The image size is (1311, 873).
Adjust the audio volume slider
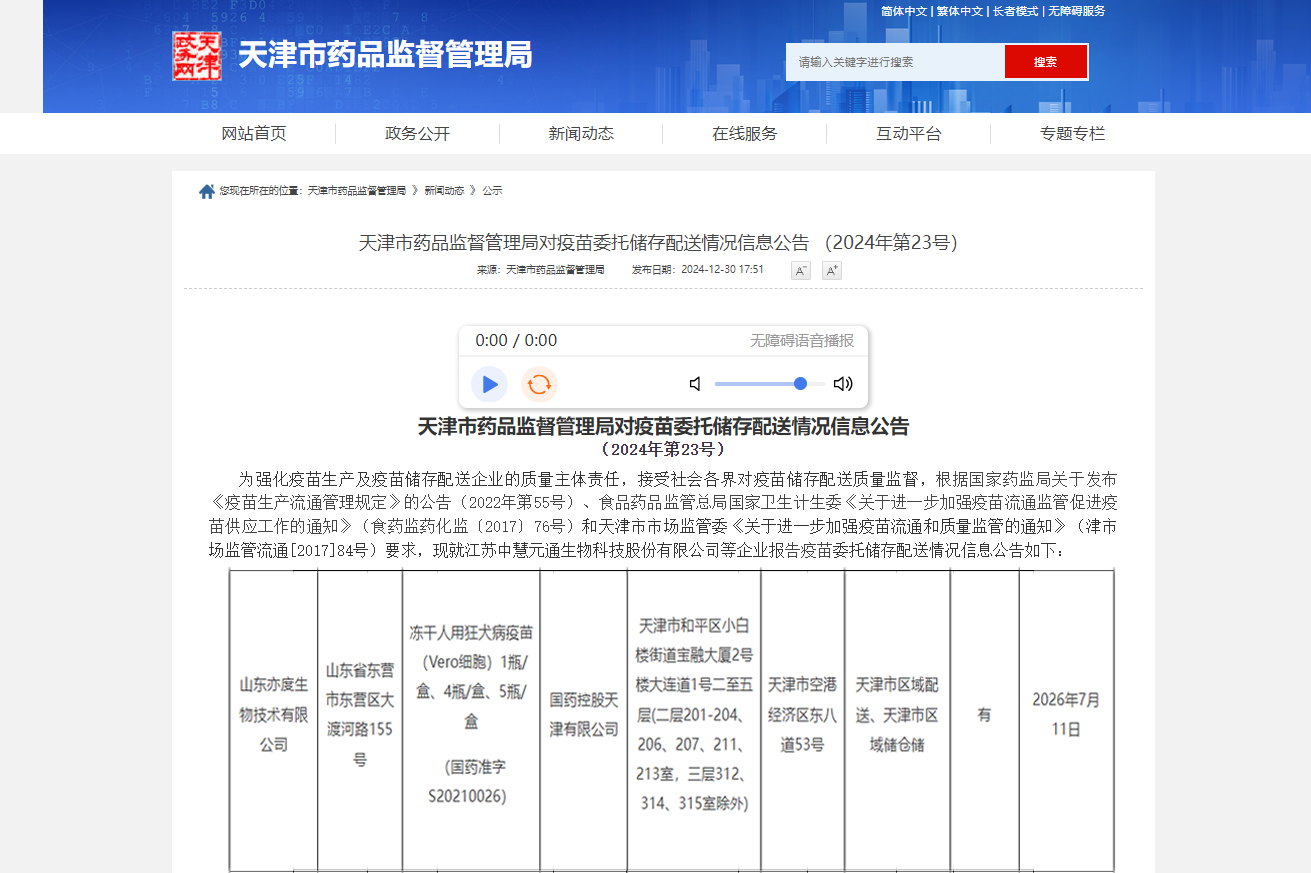770,384
